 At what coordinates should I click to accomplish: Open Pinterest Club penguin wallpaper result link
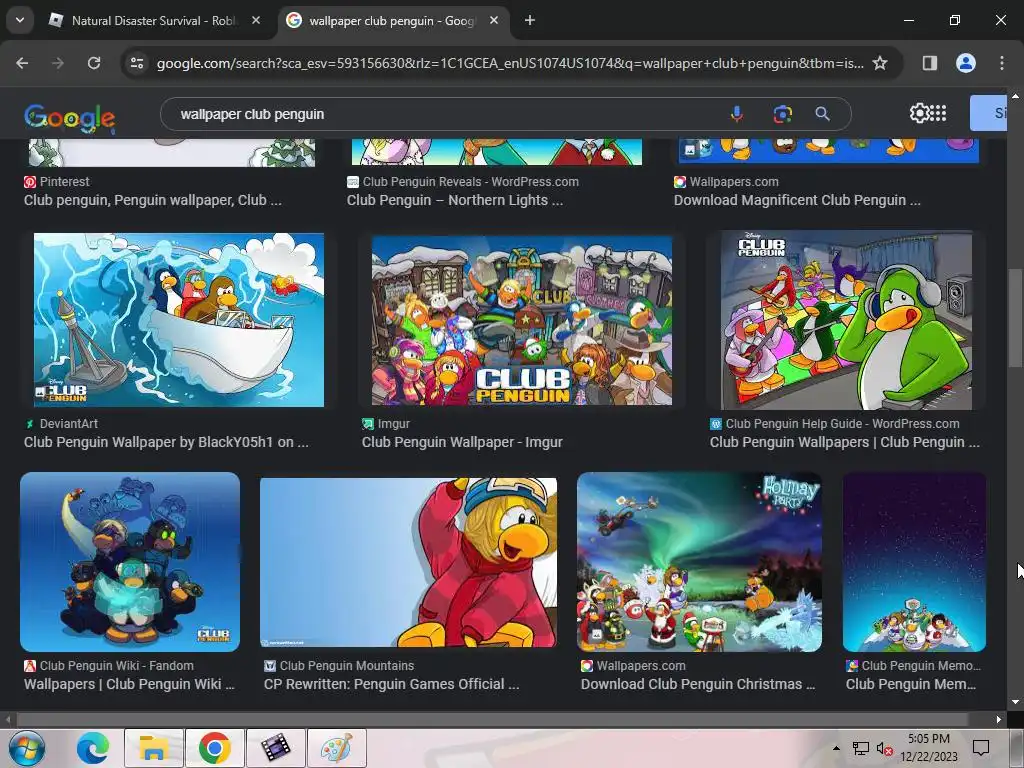[x=152, y=200]
